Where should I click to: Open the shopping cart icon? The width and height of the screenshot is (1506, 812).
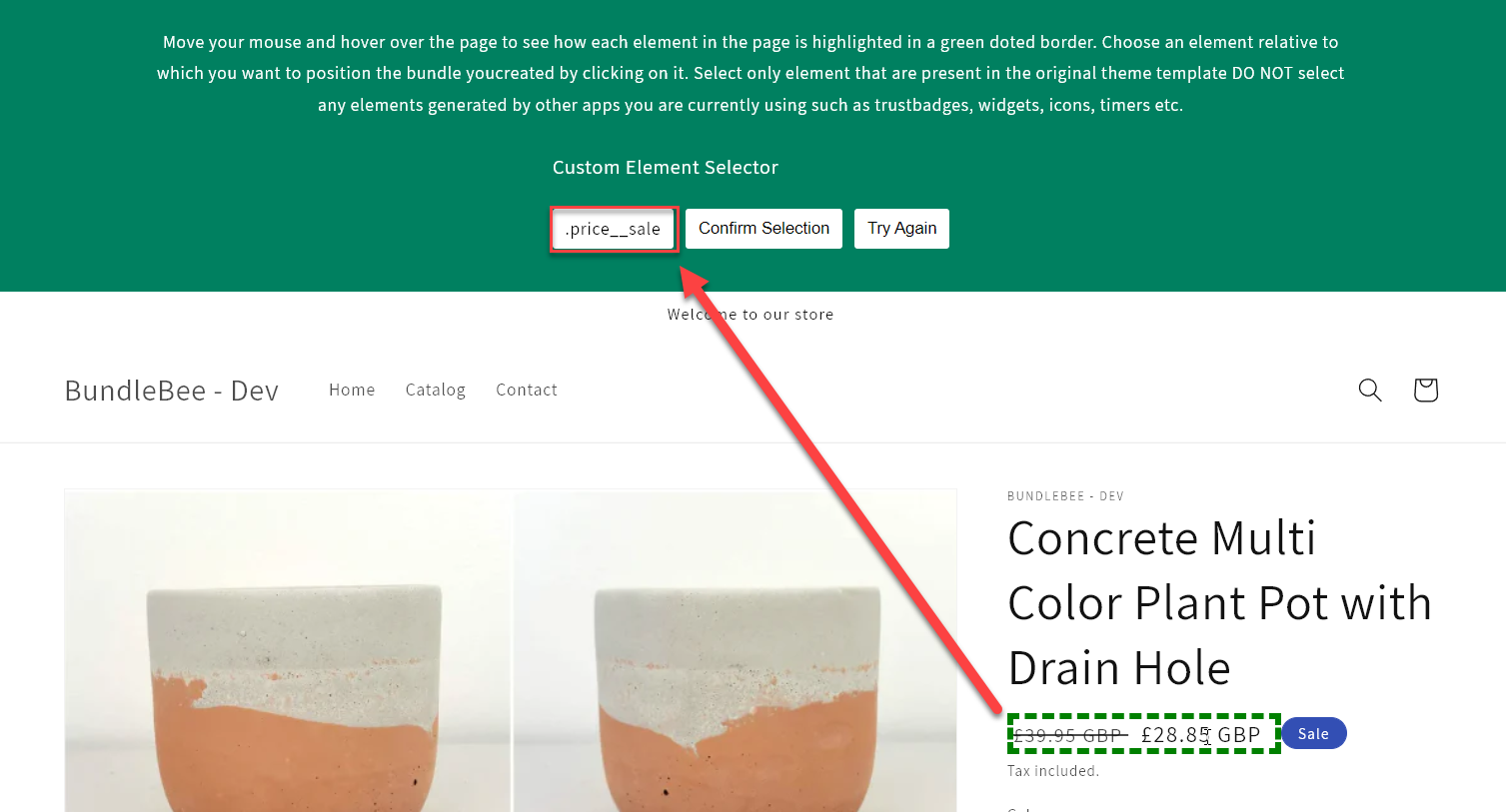pos(1426,390)
